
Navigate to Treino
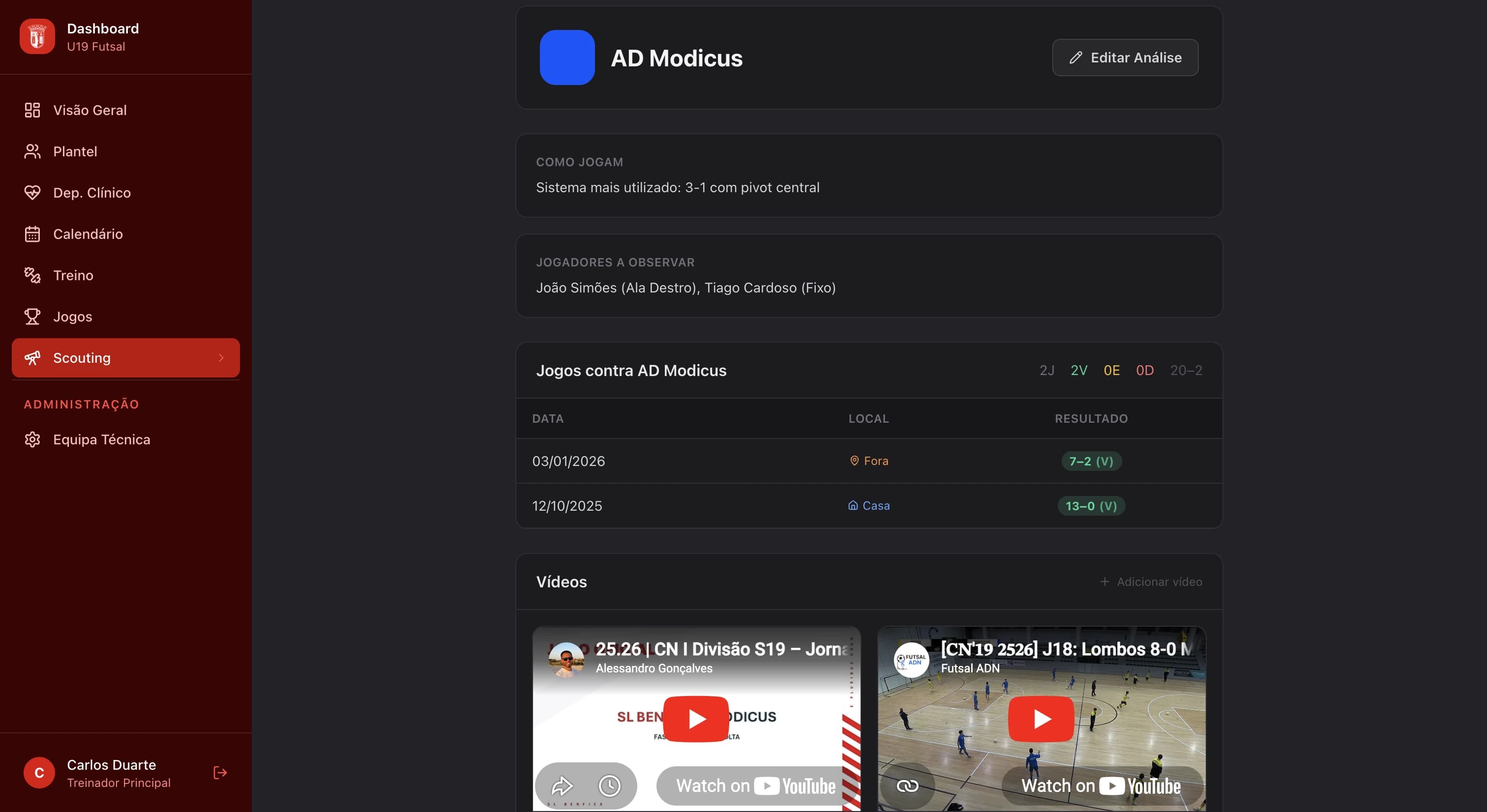125,275
